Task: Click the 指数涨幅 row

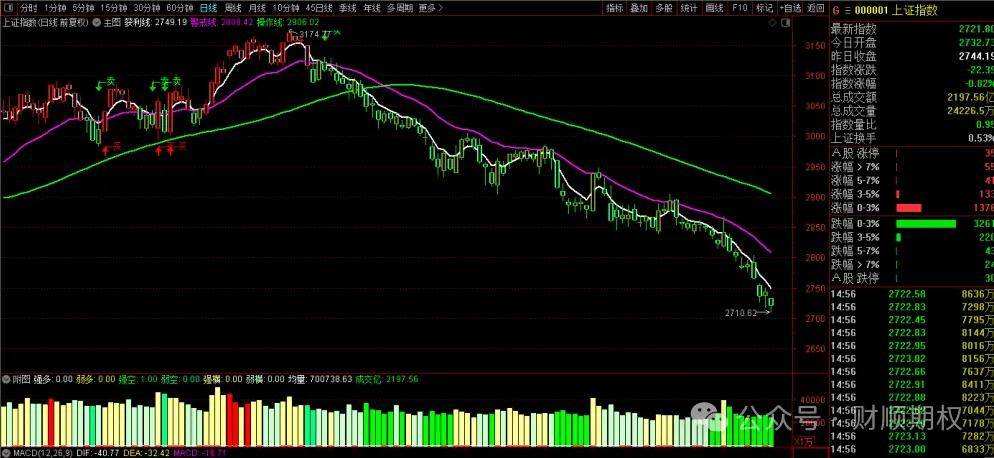Action: point(912,83)
